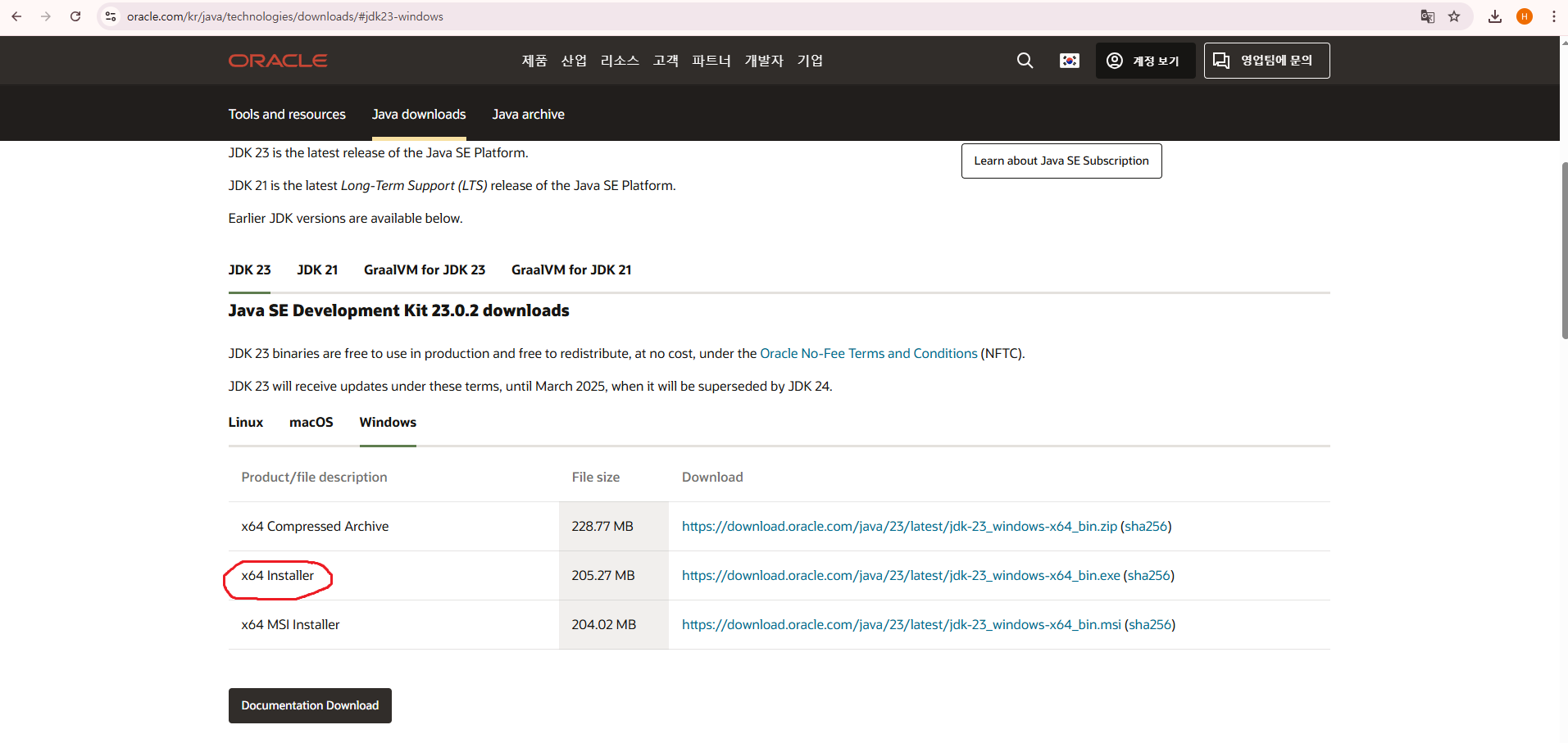Screen dimensions: 1568x743
Task: Bookmark this page with star icon
Action: (1454, 16)
